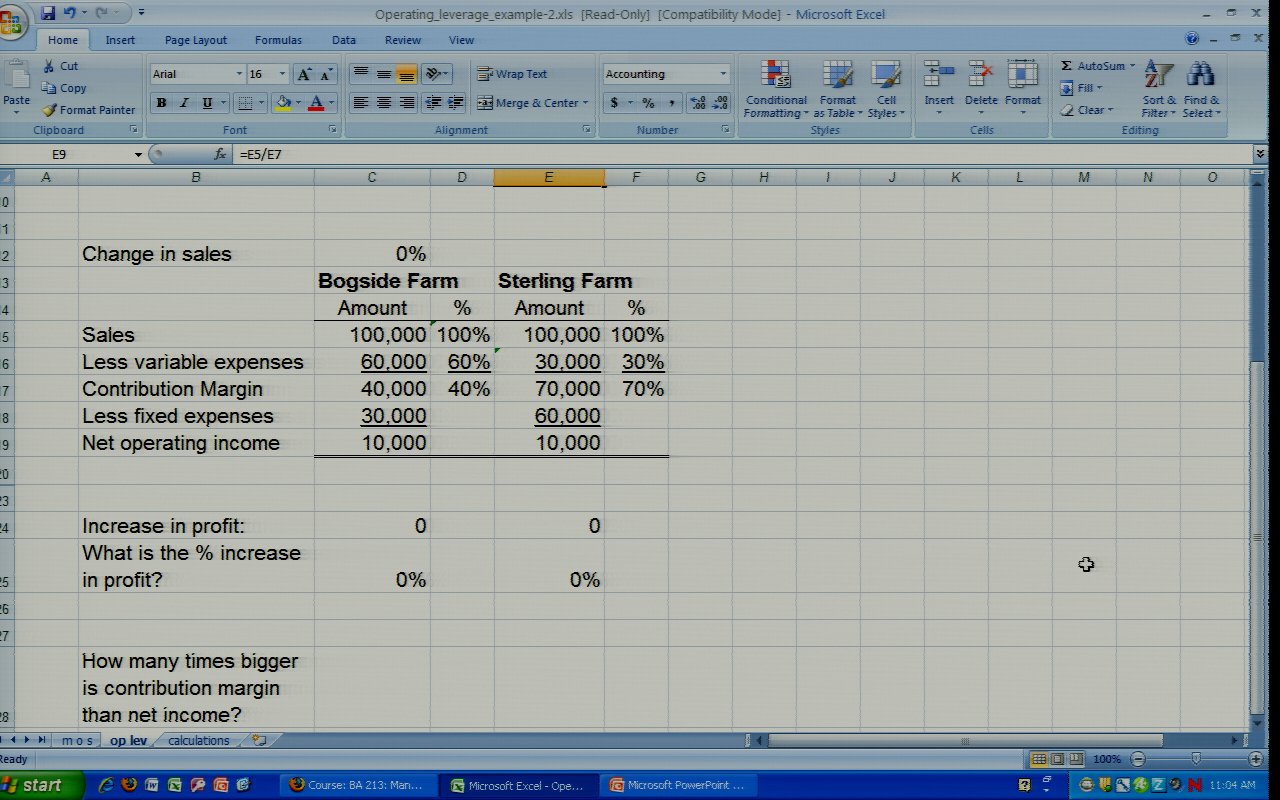Click Insert cells icon
Screen dimensions: 1280x800
938,77
